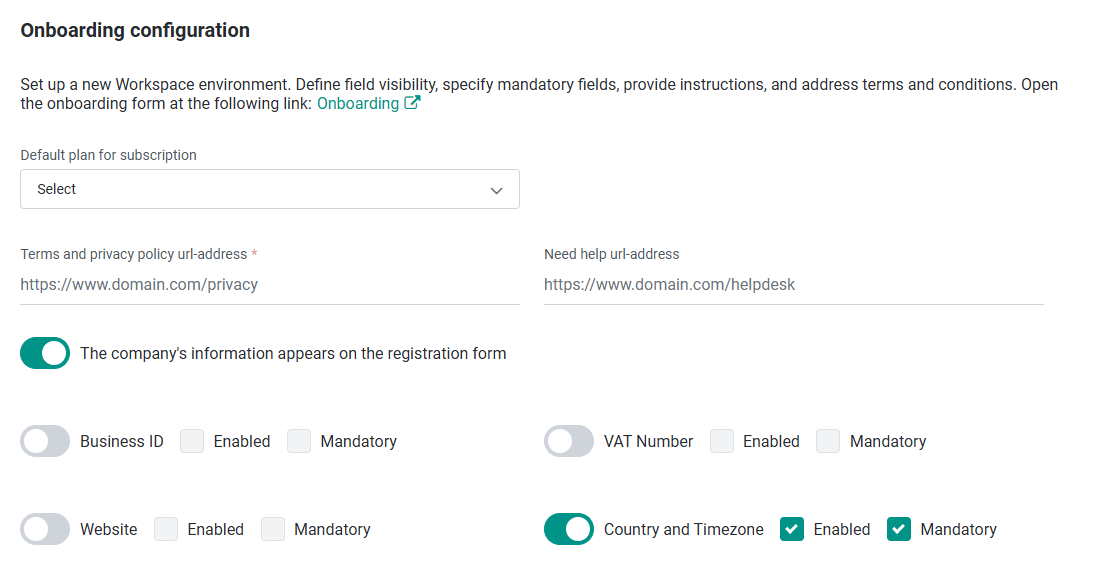The height and width of the screenshot is (582, 1104).
Task: Toggle company's information on registration form
Action: coord(44,353)
